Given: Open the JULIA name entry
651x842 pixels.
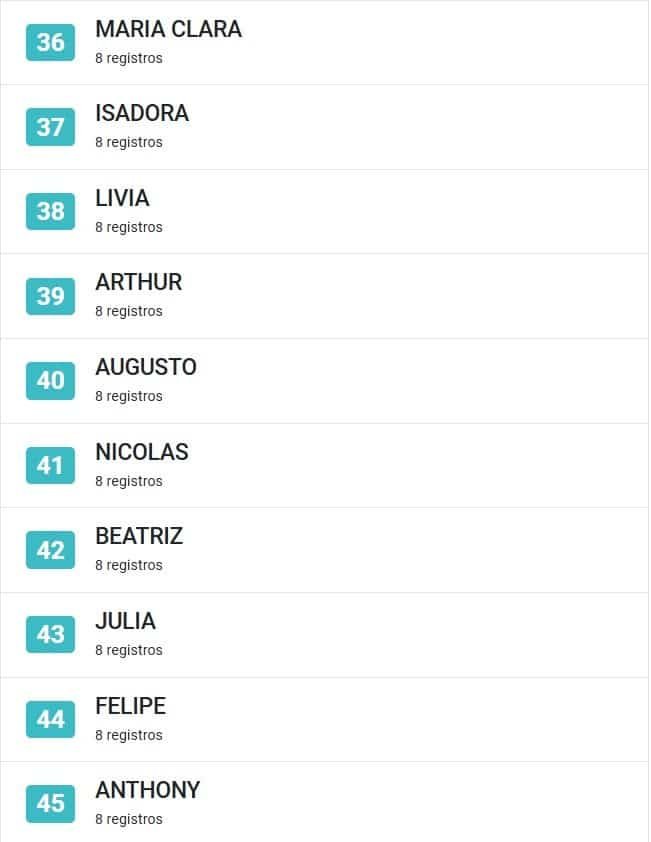Looking at the screenshot, I should coord(126,621).
